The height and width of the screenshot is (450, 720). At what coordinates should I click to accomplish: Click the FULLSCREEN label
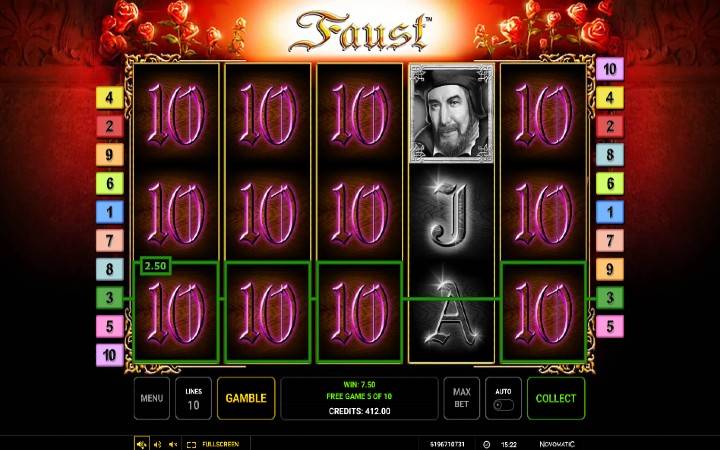click(x=220, y=444)
